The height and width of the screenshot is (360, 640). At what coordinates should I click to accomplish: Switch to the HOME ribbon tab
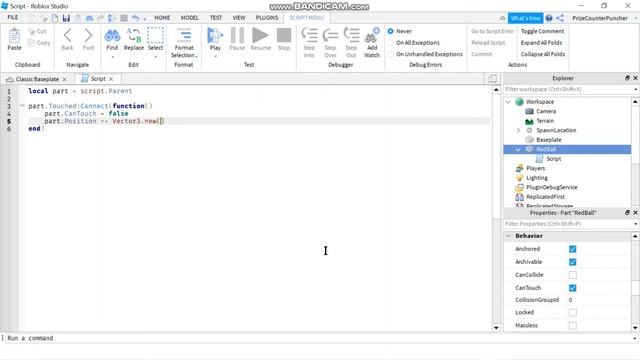(162, 18)
